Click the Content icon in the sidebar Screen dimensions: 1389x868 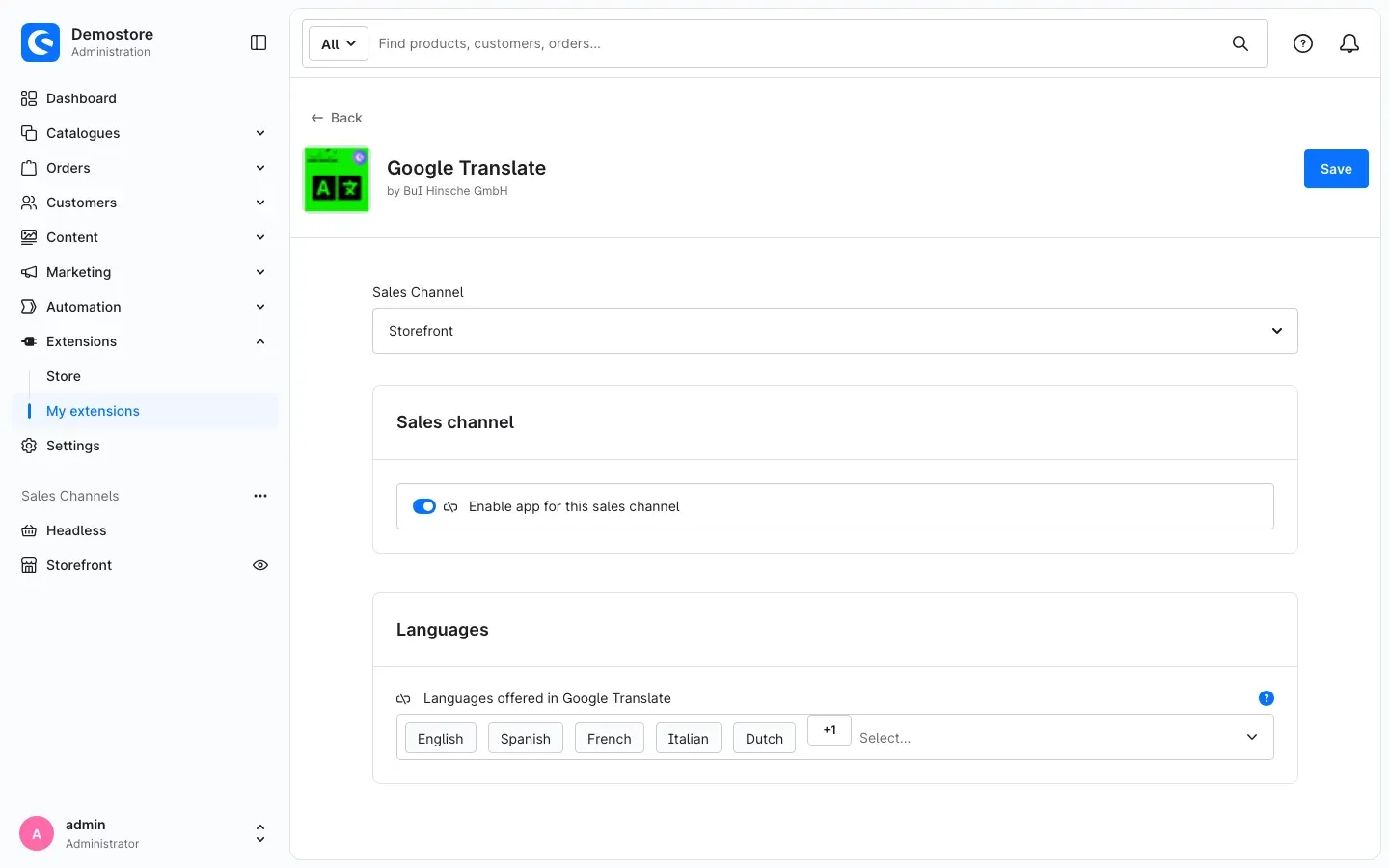click(29, 237)
